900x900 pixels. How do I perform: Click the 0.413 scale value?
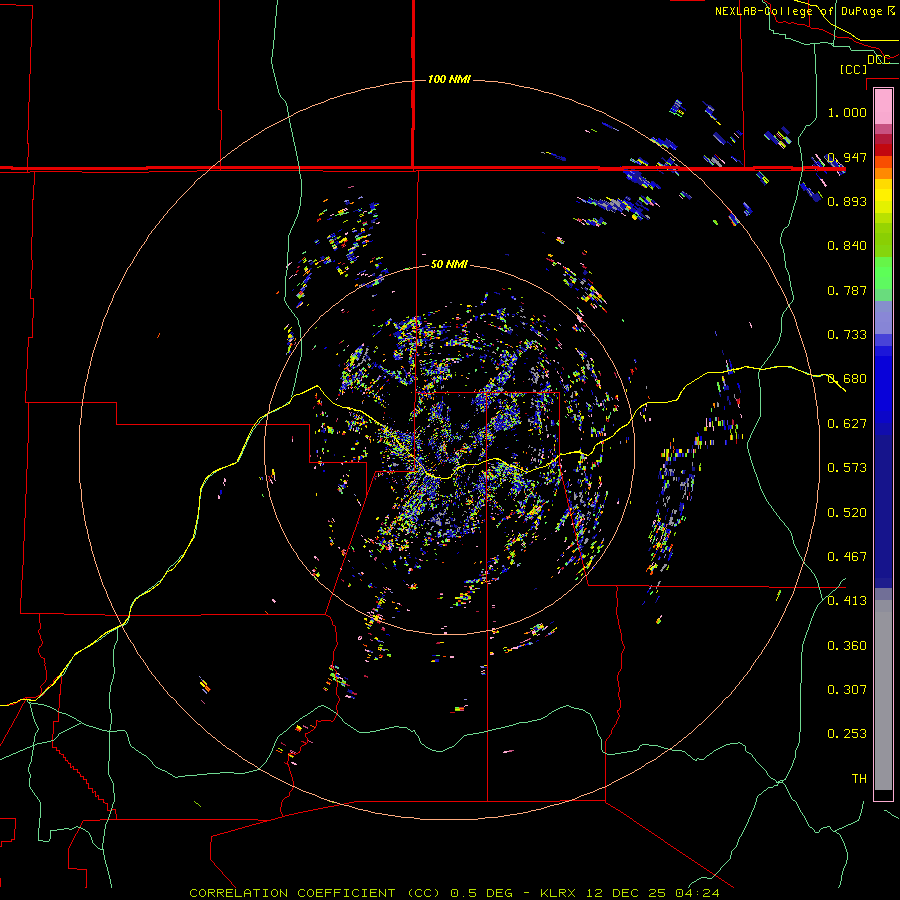[x=847, y=601]
